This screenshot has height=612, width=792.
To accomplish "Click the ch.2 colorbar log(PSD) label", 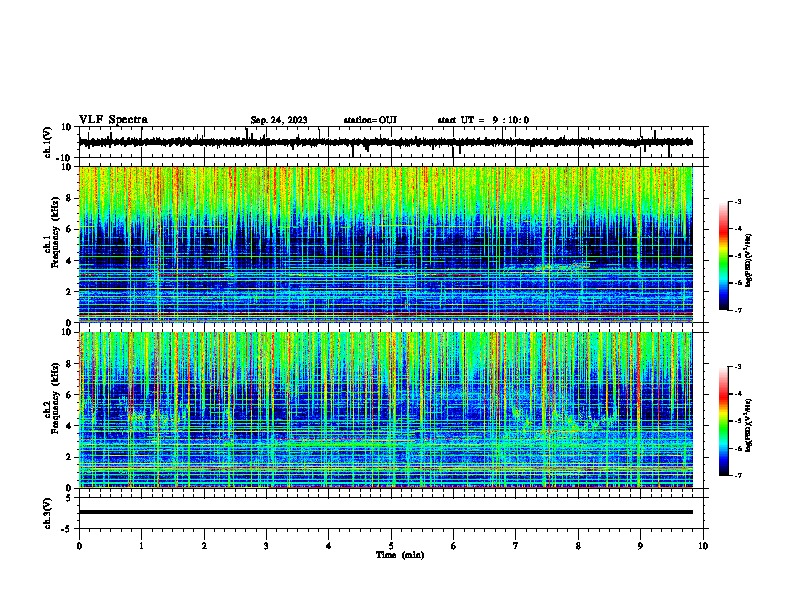I will [749, 425].
